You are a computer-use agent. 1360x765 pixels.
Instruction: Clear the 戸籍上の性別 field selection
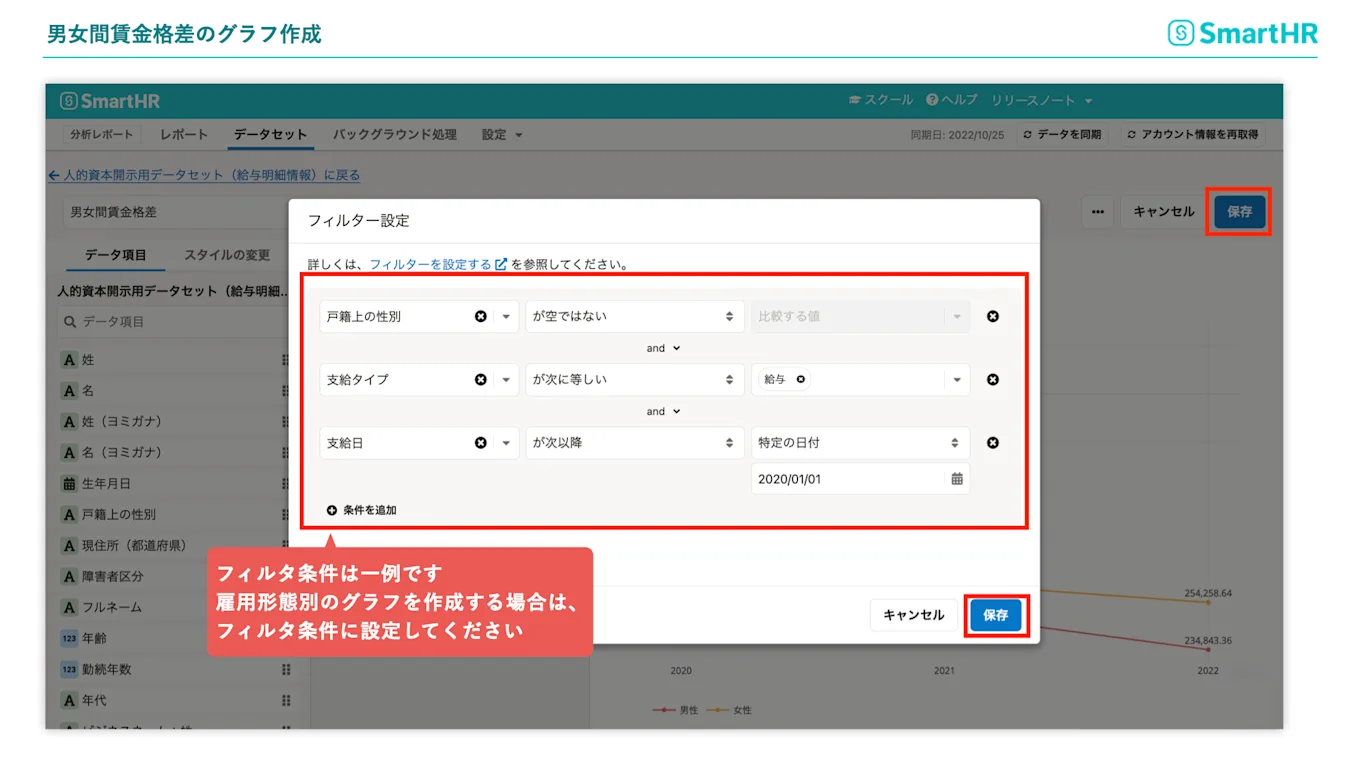click(x=480, y=316)
